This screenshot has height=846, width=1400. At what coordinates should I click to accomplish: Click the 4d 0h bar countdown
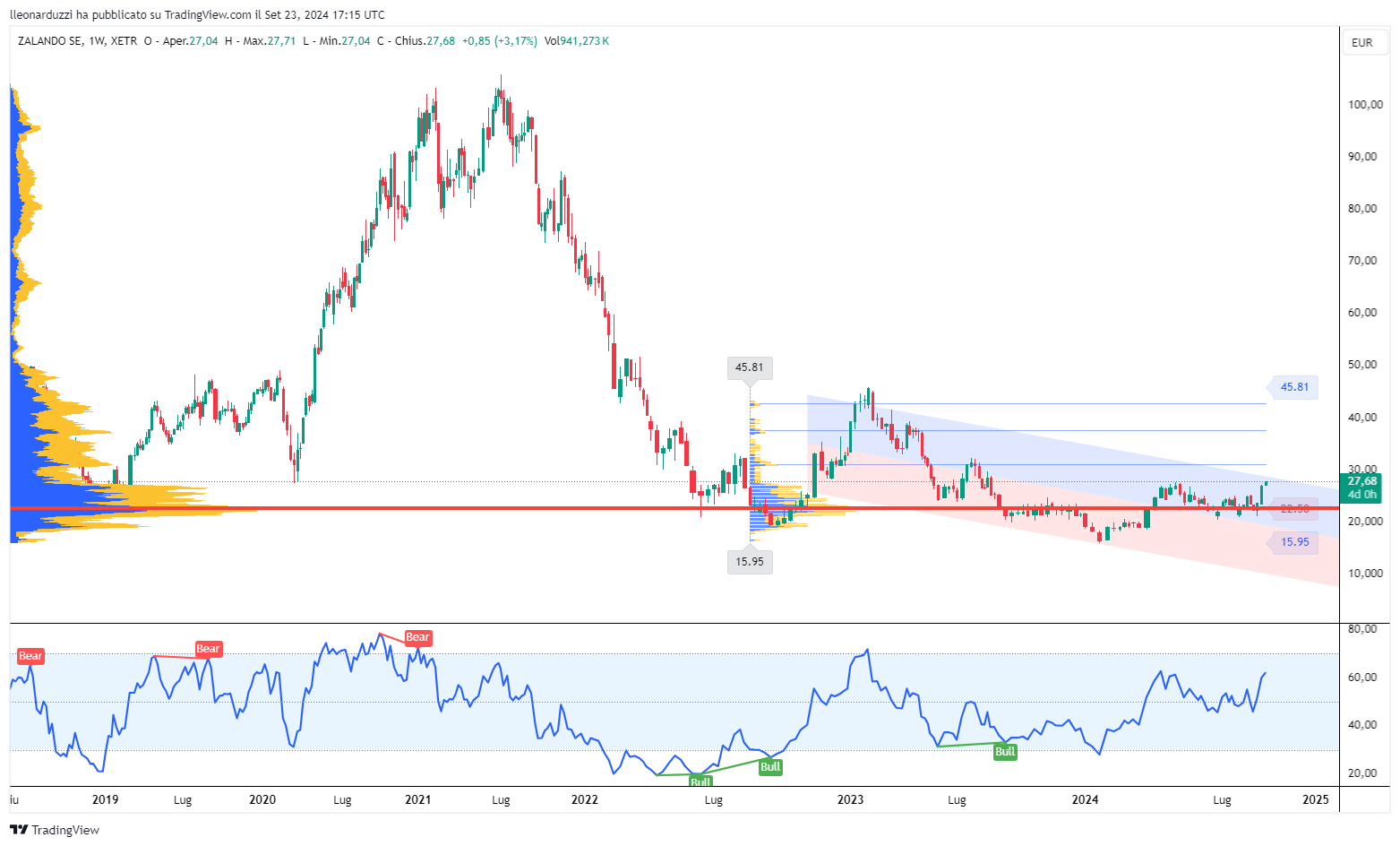pyautogui.click(x=1362, y=495)
